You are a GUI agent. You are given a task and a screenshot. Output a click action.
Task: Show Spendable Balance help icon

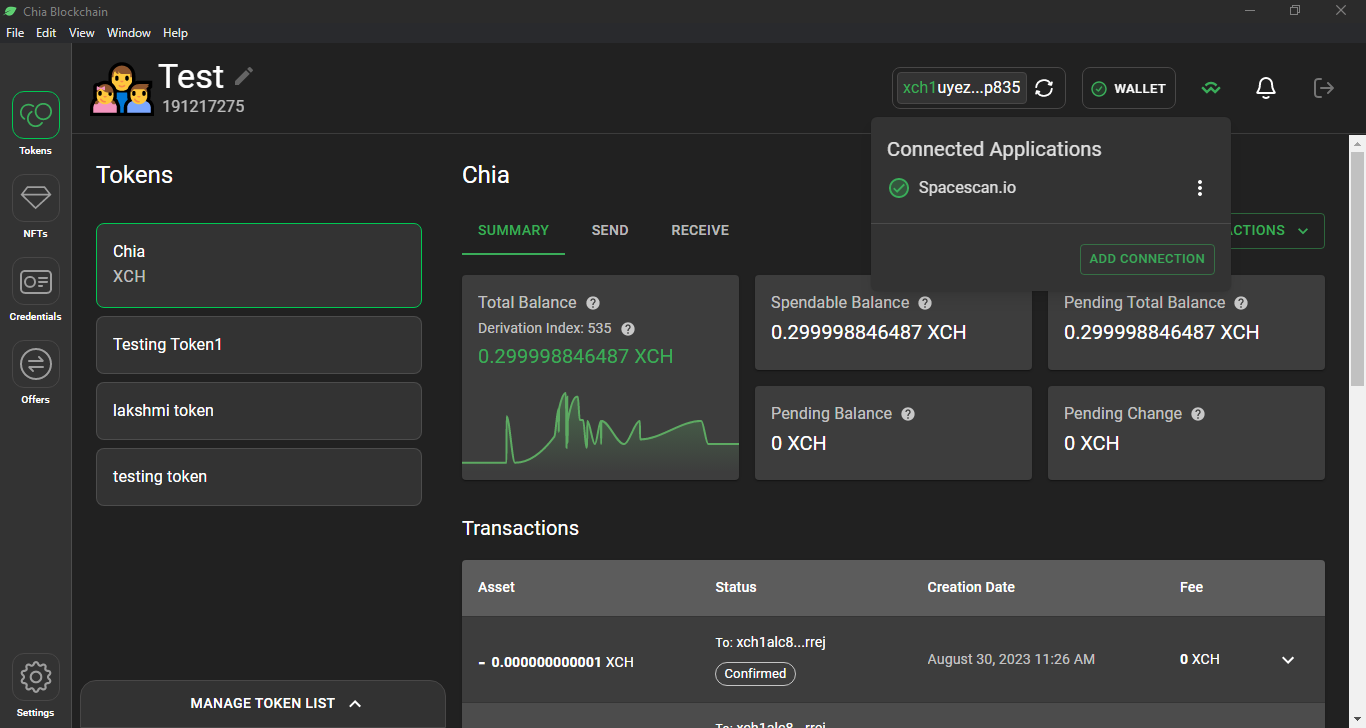[x=925, y=303]
